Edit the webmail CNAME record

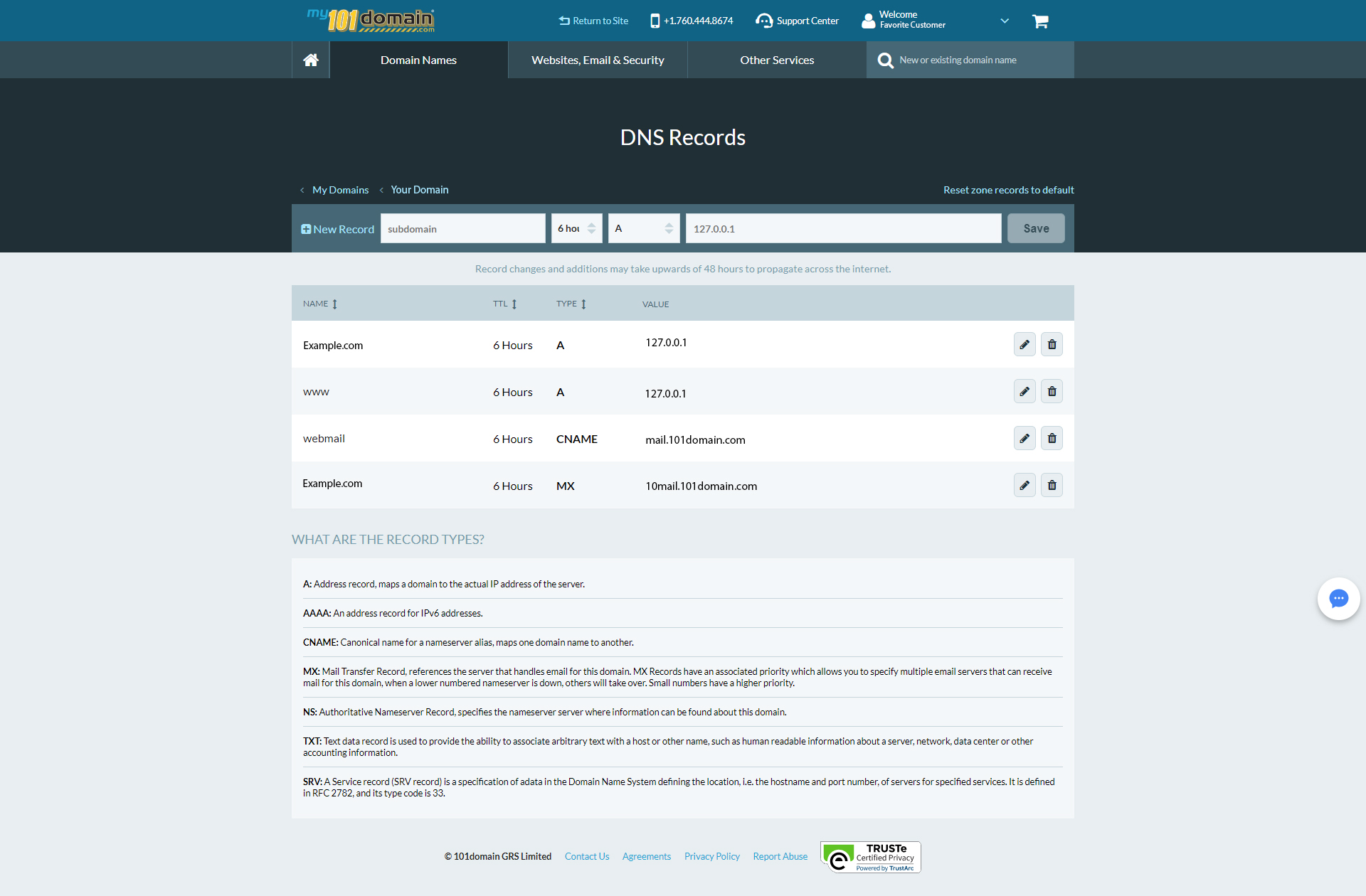point(1024,438)
